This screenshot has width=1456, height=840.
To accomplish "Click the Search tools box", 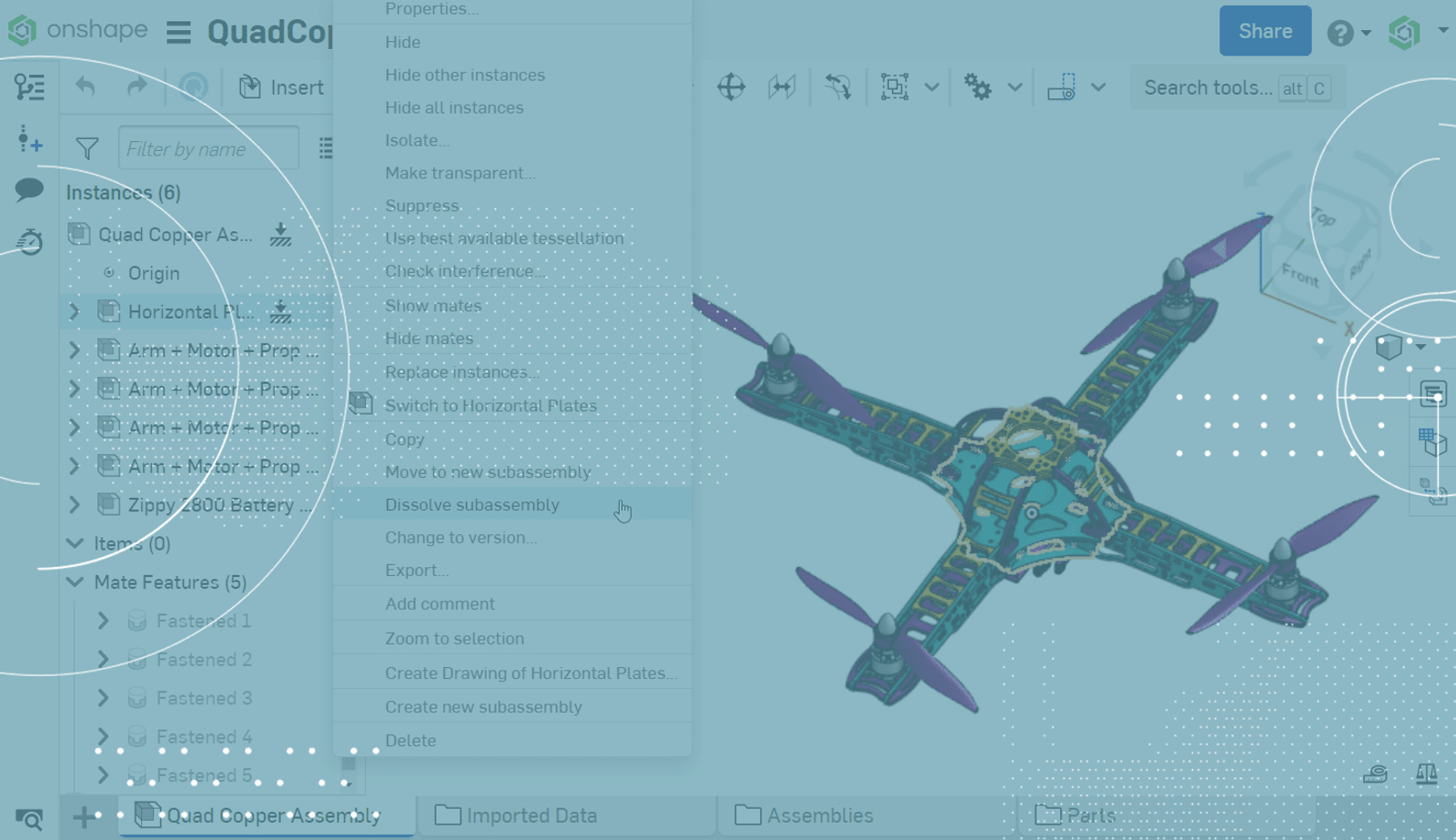I will [1208, 87].
